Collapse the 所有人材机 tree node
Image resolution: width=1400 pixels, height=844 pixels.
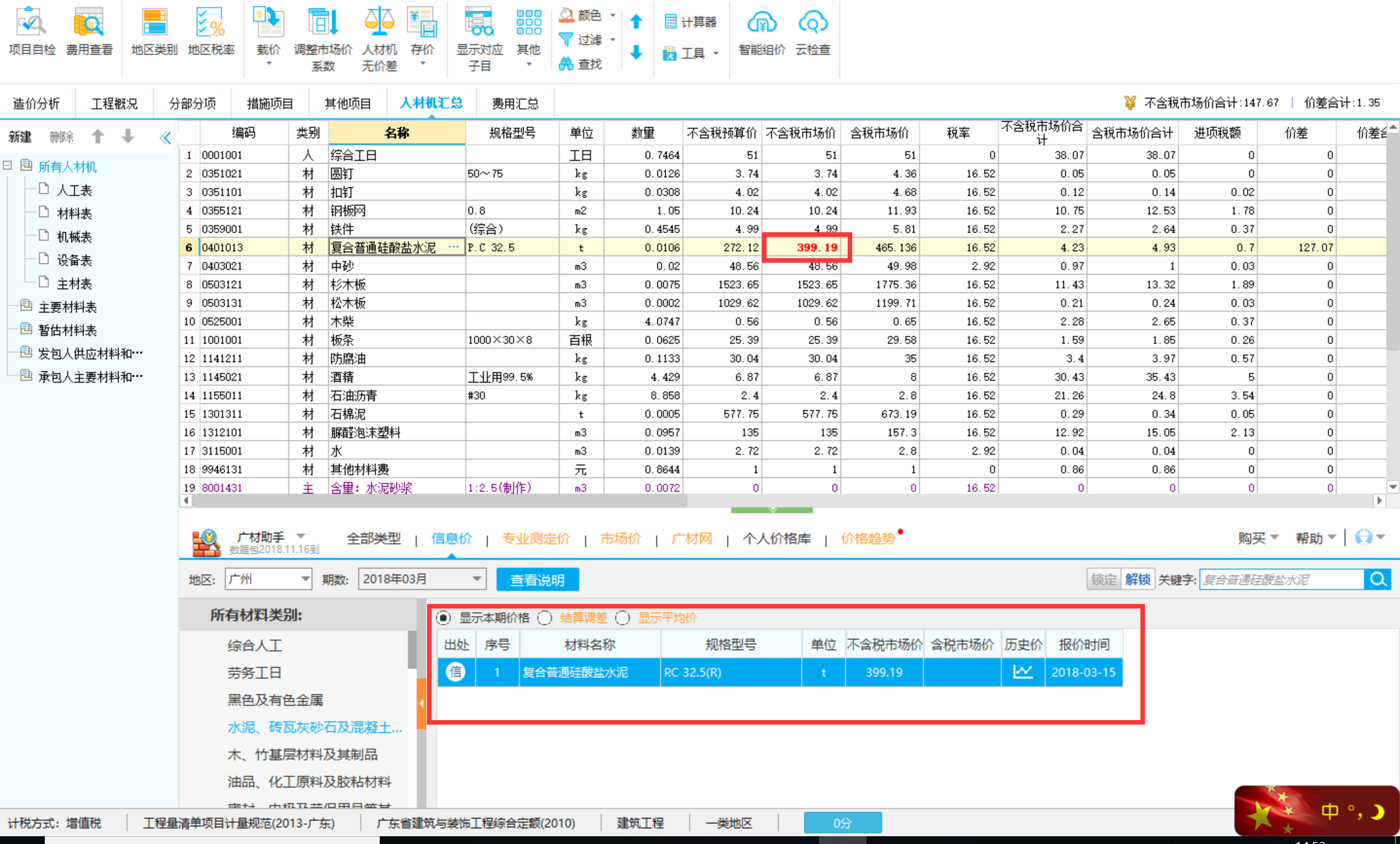[8, 165]
